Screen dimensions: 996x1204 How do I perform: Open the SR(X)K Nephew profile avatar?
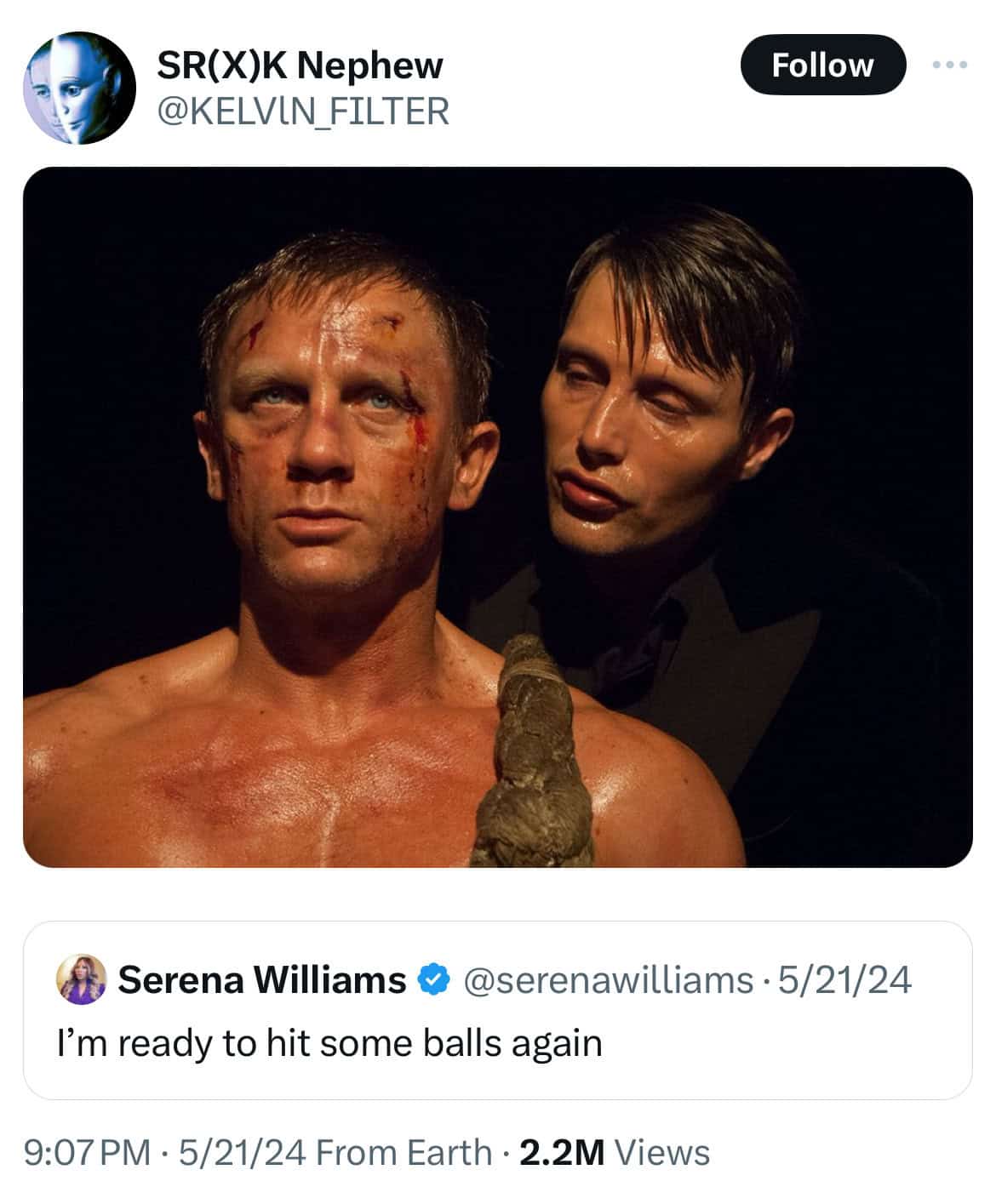[79, 88]
